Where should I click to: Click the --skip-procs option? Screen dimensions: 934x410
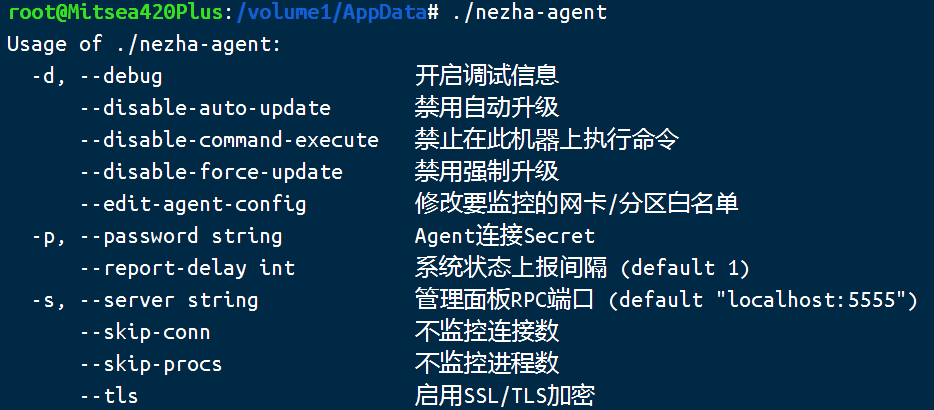tap(151, 364)
